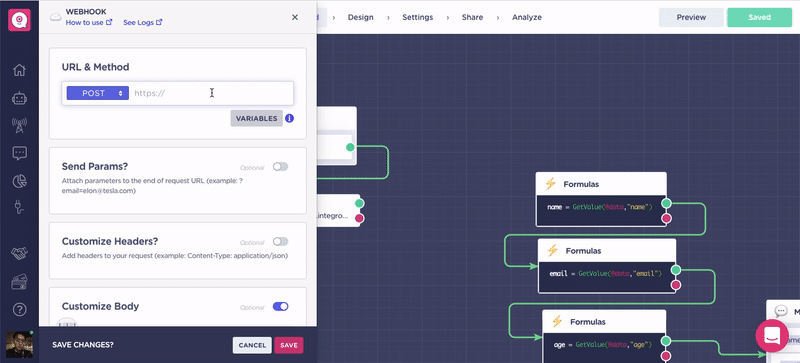The image size is (800, 363).
Task: Click the Landbot logo icon
Action: (19, 20)
